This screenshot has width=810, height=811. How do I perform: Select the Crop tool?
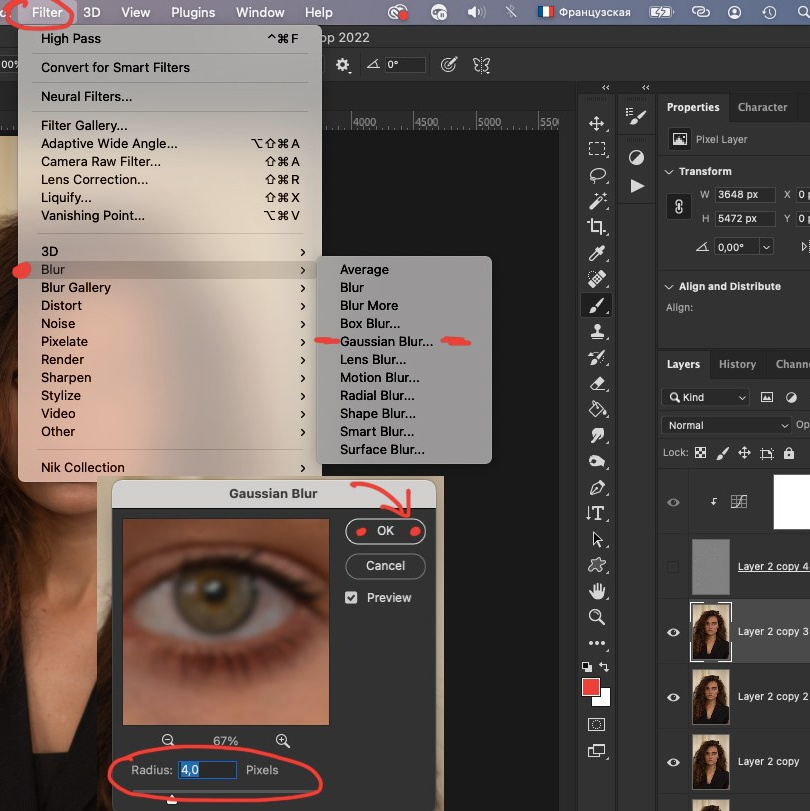(x=597, y=227)
